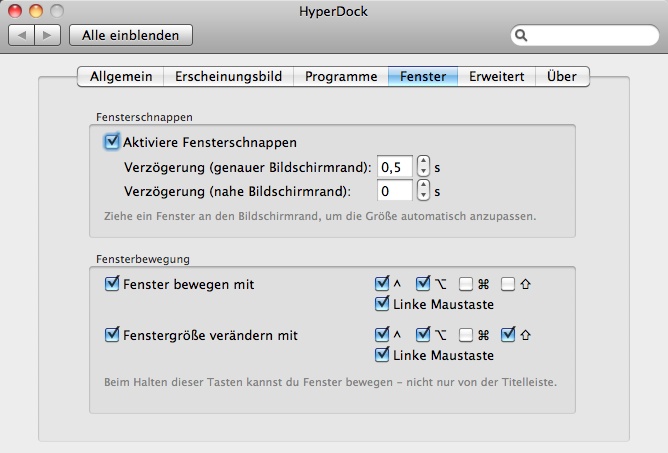Toggle the Fenstergröße verändern mit checkbox
668x453 pixels.
click(112, 335)
